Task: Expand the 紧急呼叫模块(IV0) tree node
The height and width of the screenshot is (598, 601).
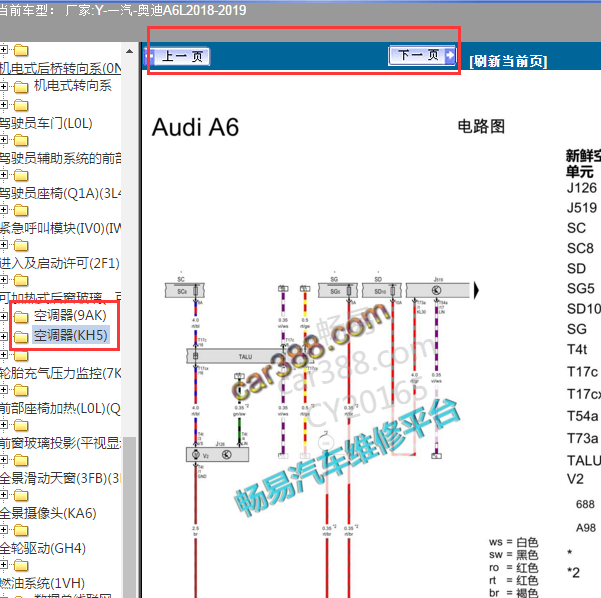Action: click(x=3, y=210)
